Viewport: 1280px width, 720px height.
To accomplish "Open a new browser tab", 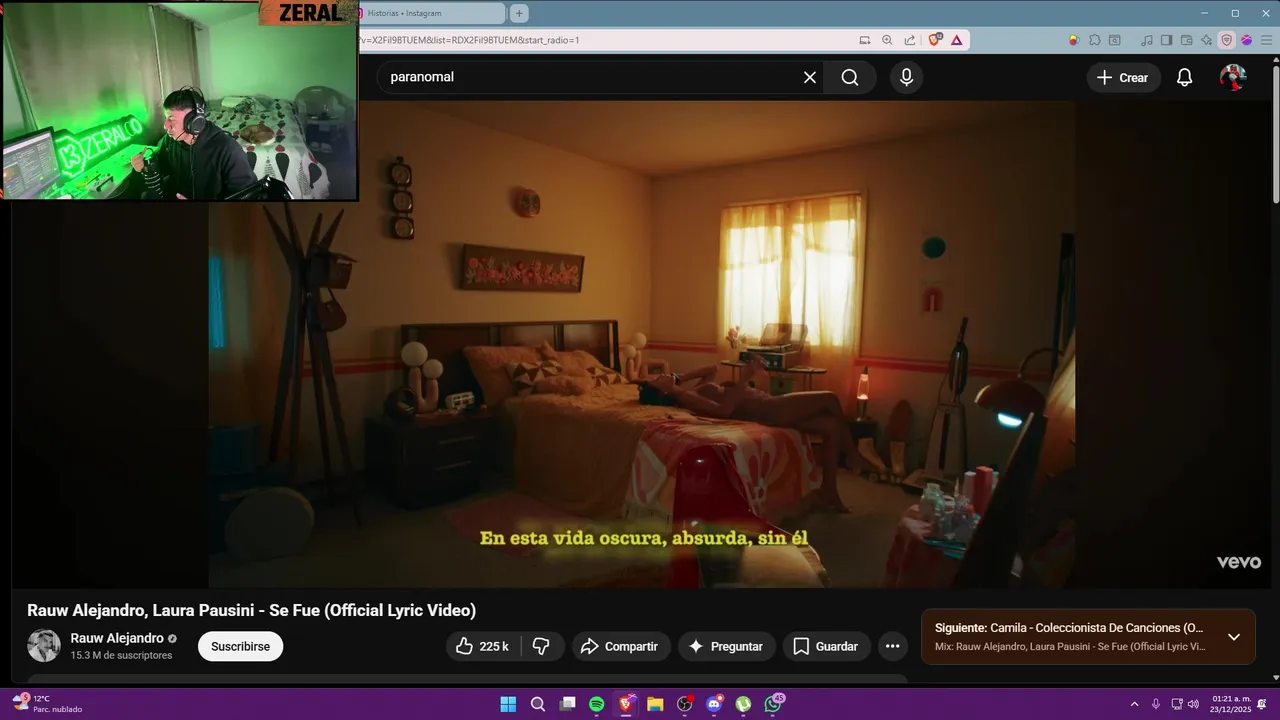I will (x=519, y=13).
